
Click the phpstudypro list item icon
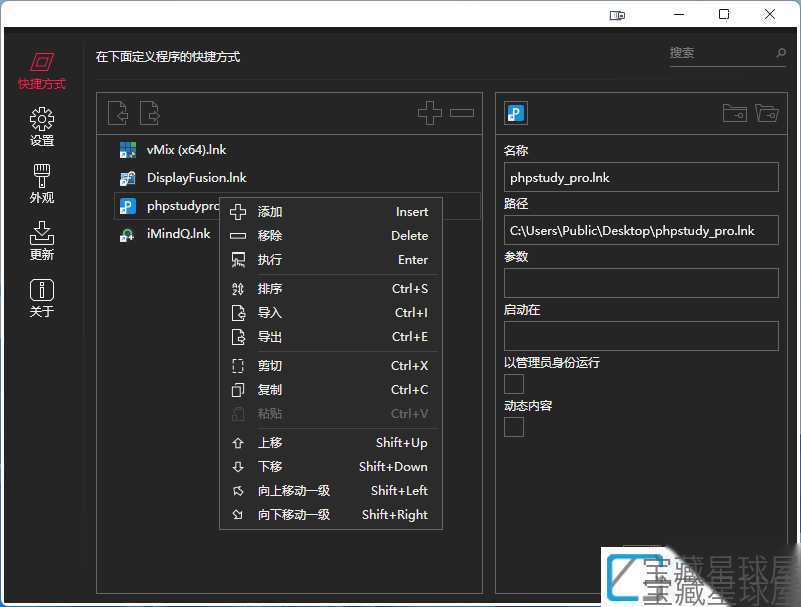128,206
